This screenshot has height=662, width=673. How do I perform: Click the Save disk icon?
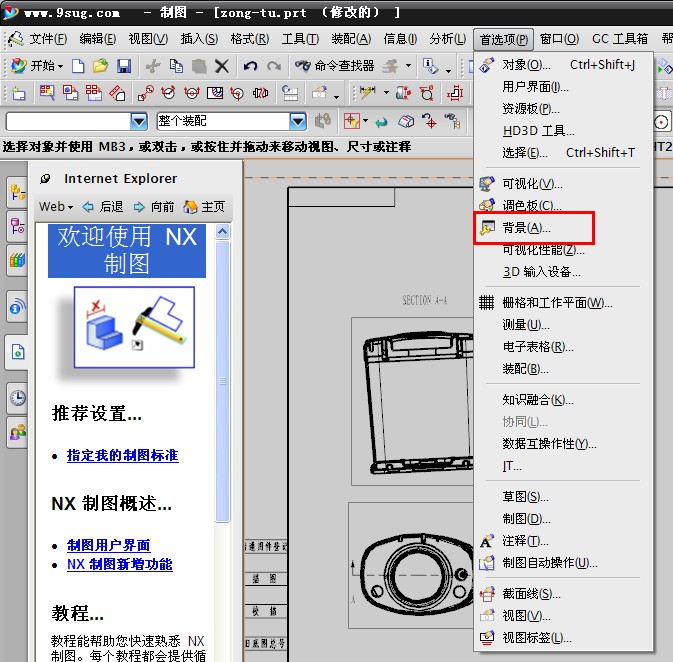[x=124, y=66]
